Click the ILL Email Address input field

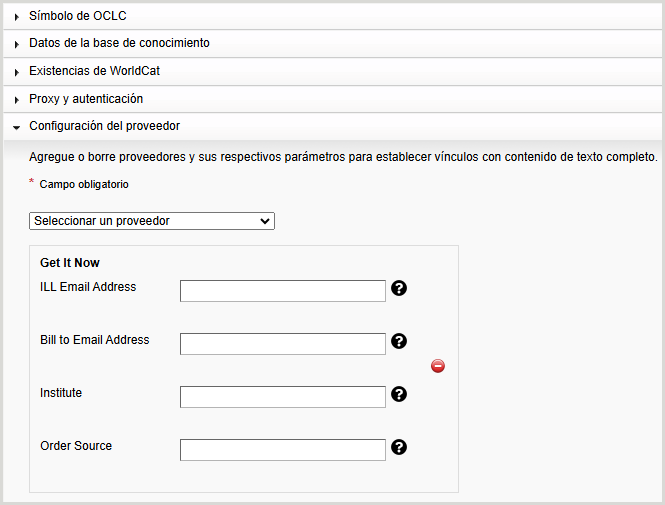pyautogui.click(x=283, y=291)
